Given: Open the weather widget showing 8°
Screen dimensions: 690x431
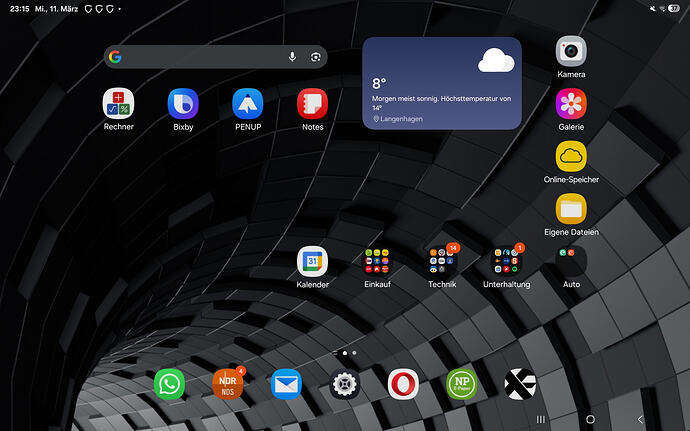Looking at the screenshot, I should point(442,83).
